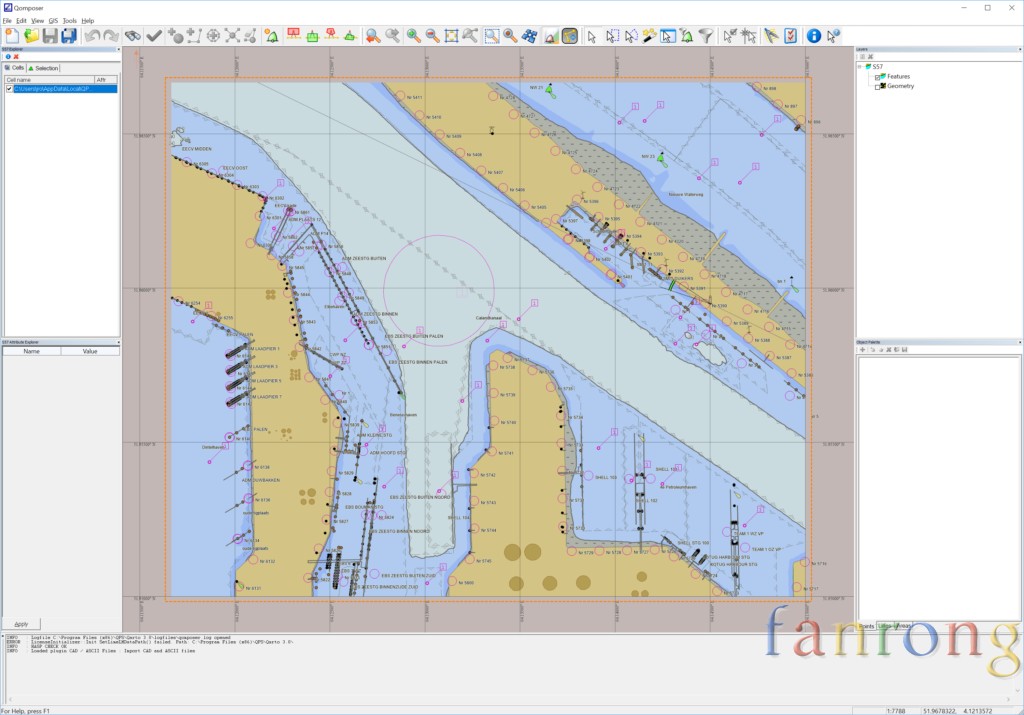Select the zoom-to-rectangle magnifier tool
This screenshot has height=715, width=1024.
[x=492, y=36]
